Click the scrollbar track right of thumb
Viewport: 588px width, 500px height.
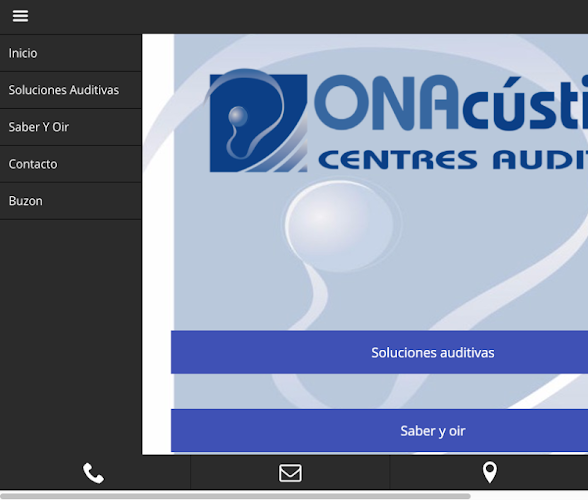[529, 496]
